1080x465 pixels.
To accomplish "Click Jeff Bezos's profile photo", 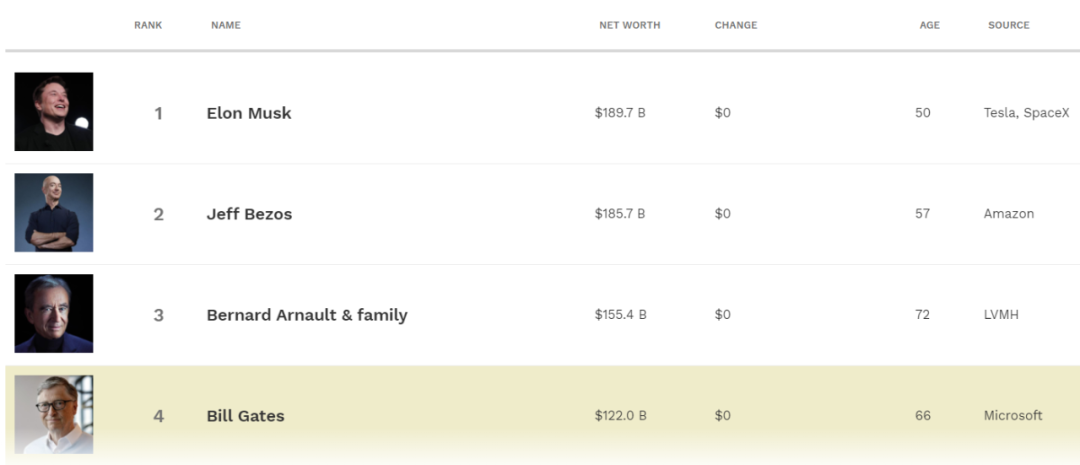I will [54, 213].
